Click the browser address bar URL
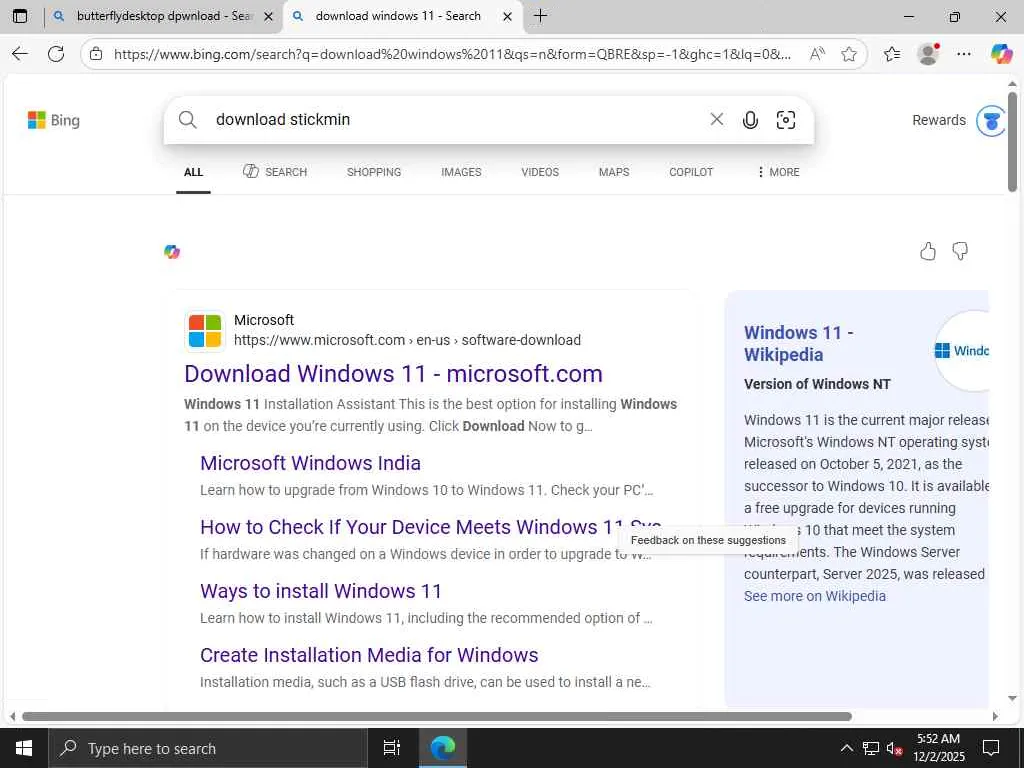The height and width of the screenshot is (768, 1024). [452, 54]
